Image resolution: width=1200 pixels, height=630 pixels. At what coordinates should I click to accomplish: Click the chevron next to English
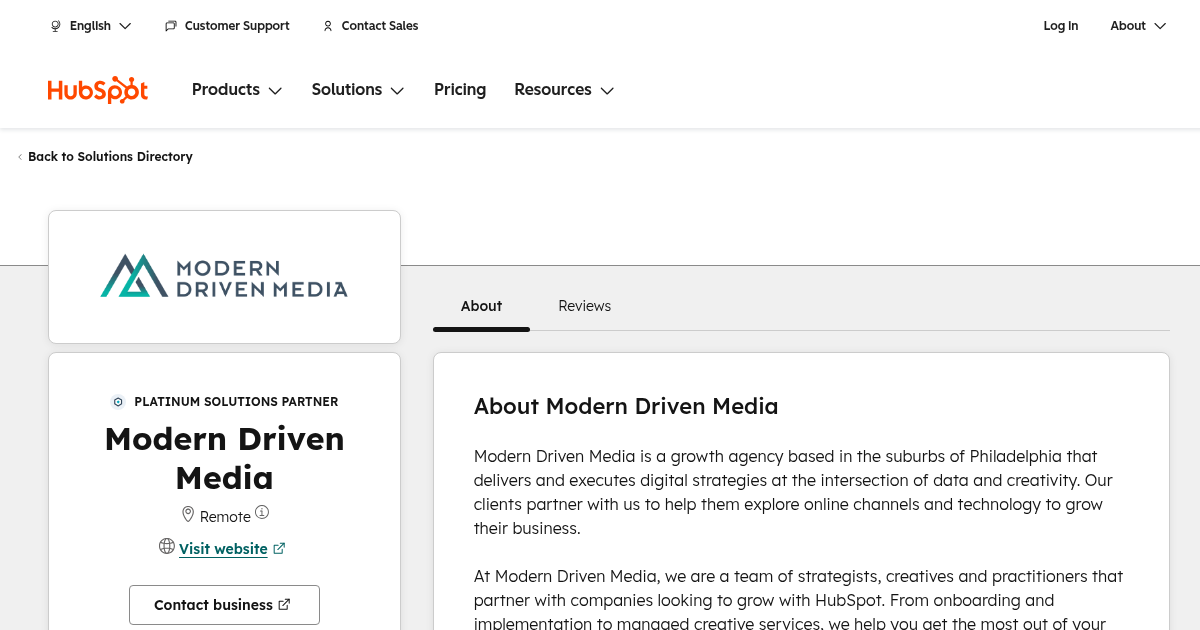(x=125, y=26)
